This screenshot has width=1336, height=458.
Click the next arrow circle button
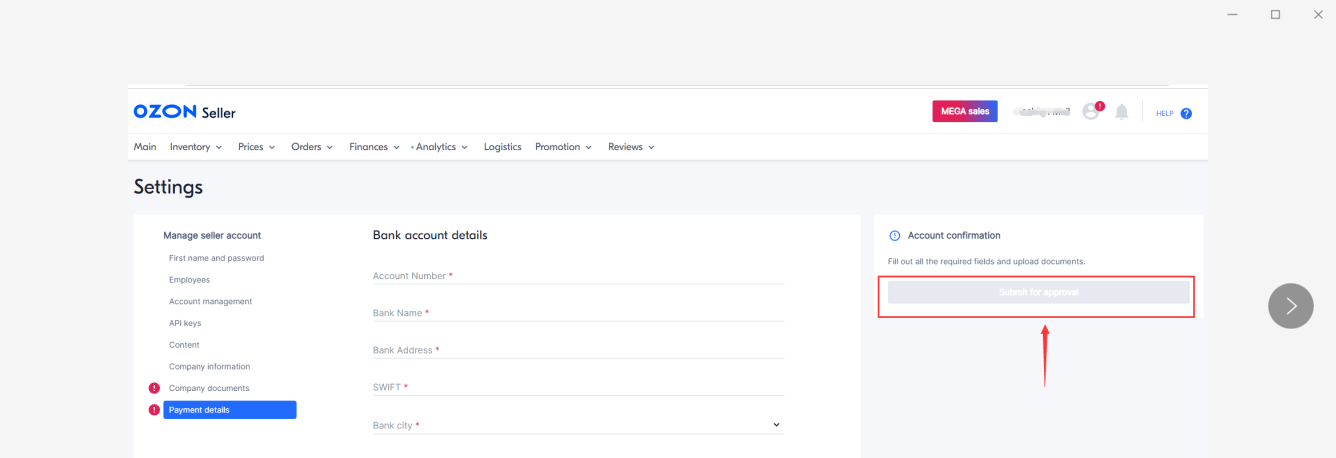coord(1290,306)
